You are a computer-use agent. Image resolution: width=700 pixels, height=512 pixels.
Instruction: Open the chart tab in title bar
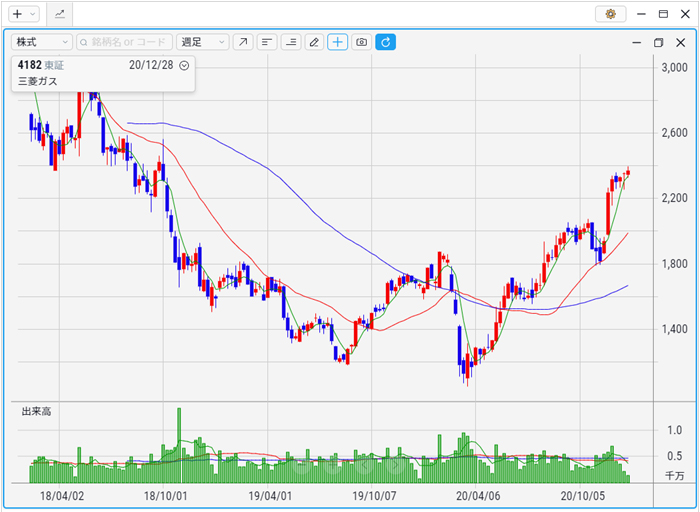(x=60, y=14)
